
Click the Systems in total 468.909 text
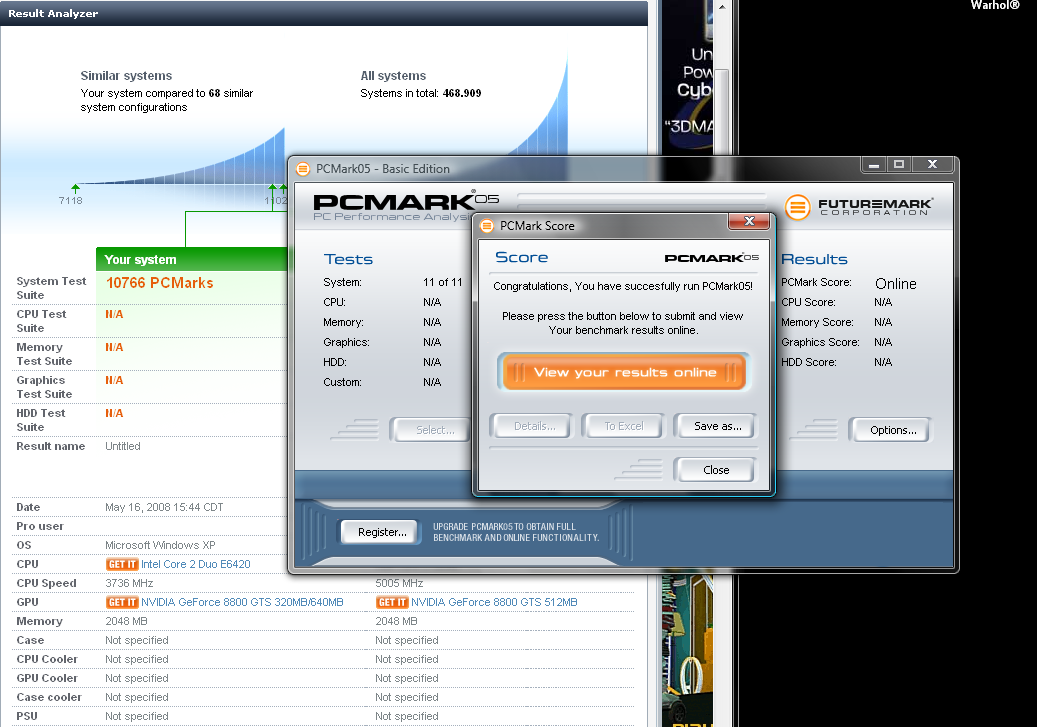[421, 93]
